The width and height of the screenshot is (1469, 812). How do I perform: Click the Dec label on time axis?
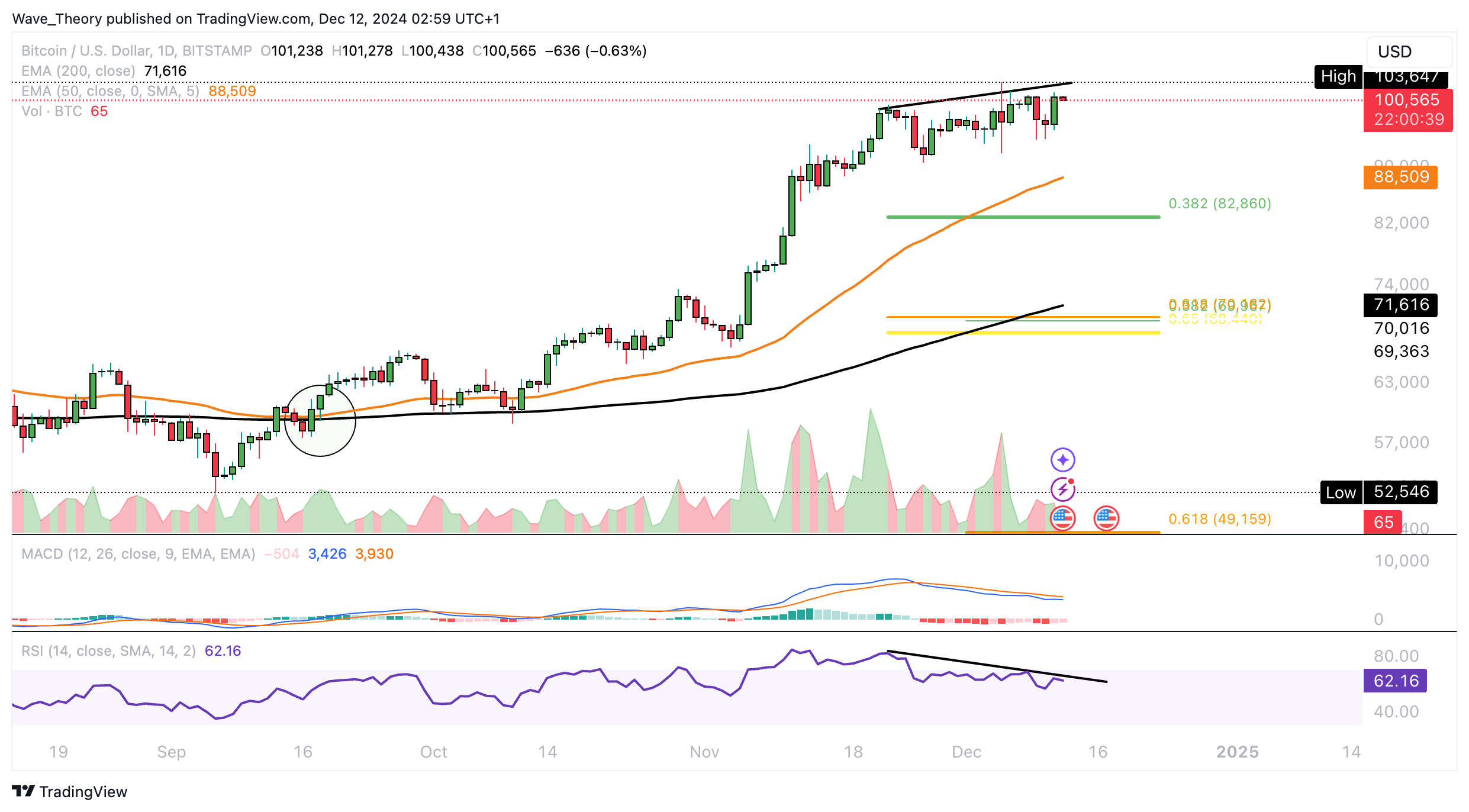[966, 752]
